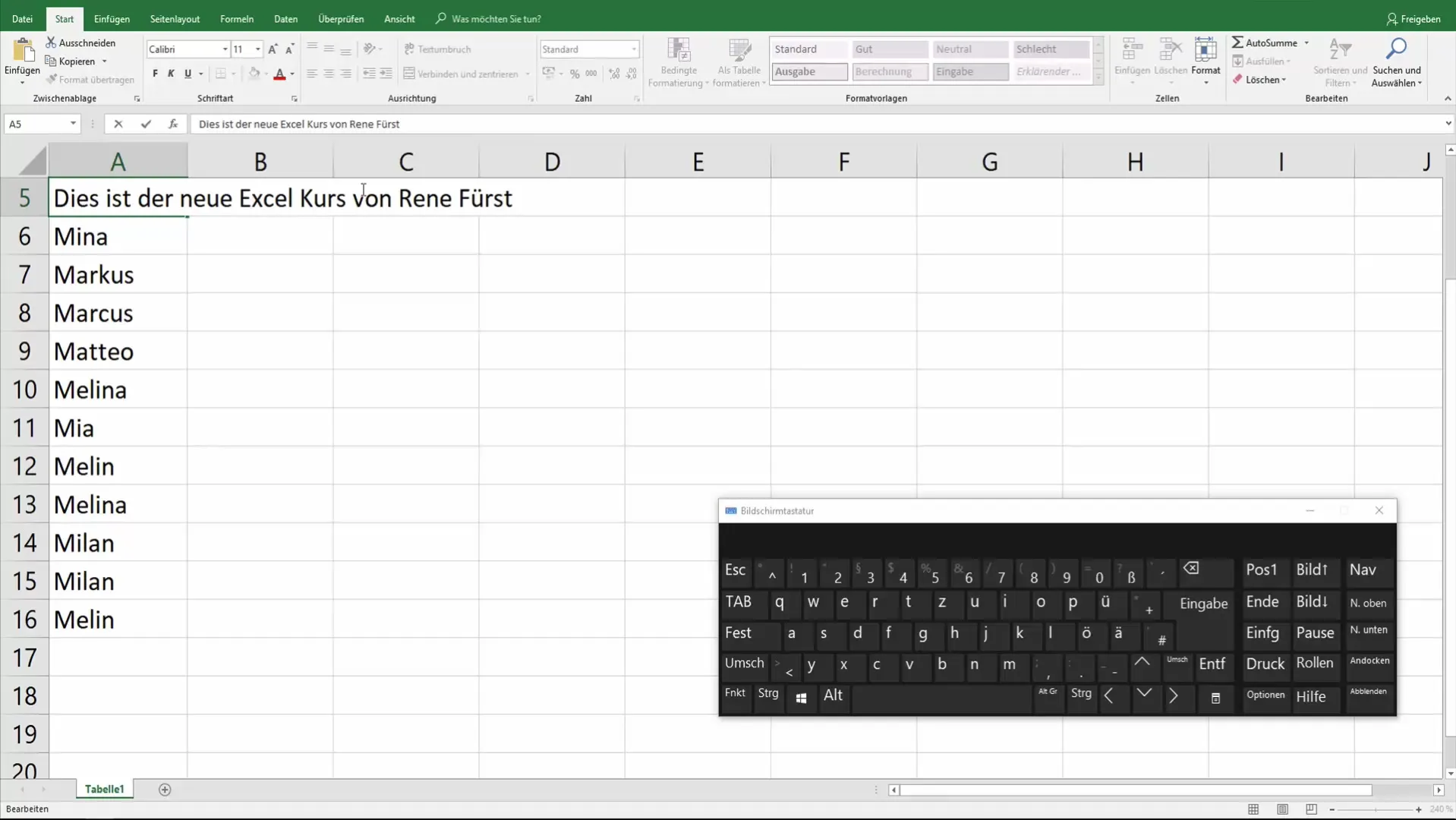Click the percent style icon
The height and width of the screenshot is (820, 1456).
pyautogui.click(x=575, y=74)
